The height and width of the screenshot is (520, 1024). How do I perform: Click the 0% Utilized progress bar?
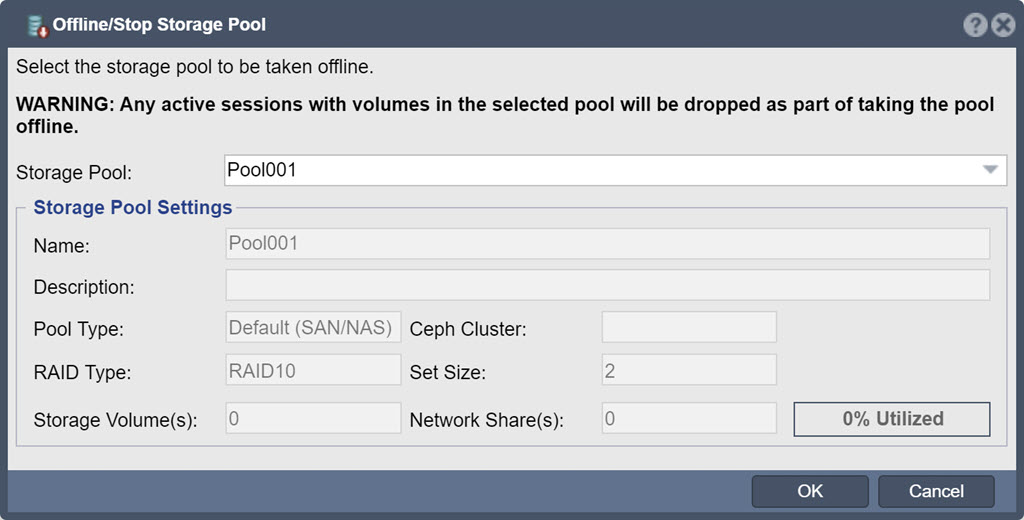pos(892,419)
